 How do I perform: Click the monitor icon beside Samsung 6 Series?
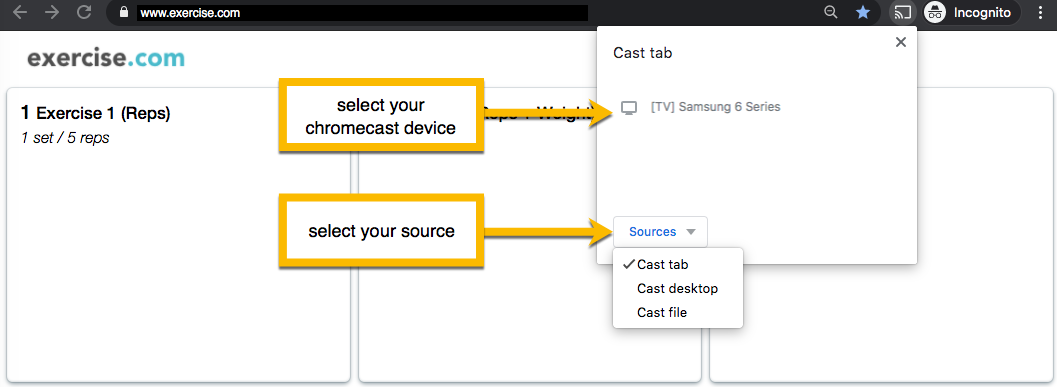pyautogui.click(x=628, y=108)
